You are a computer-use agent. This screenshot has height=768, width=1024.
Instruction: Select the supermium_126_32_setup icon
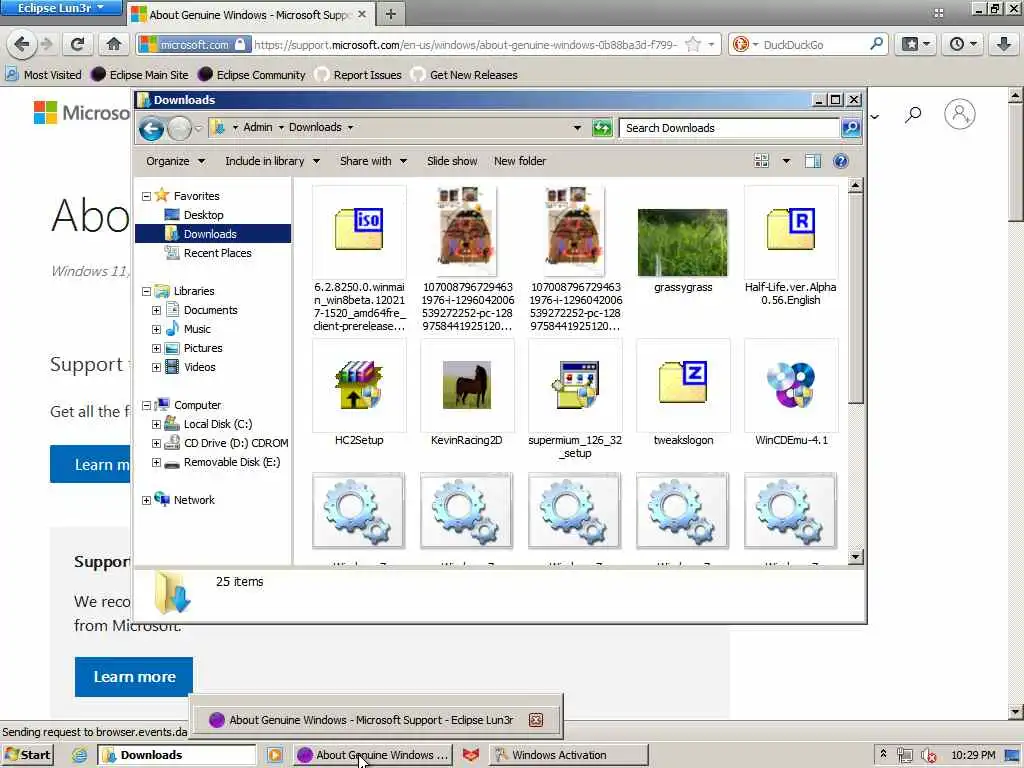pyautogui.click(x=575, y=384)
